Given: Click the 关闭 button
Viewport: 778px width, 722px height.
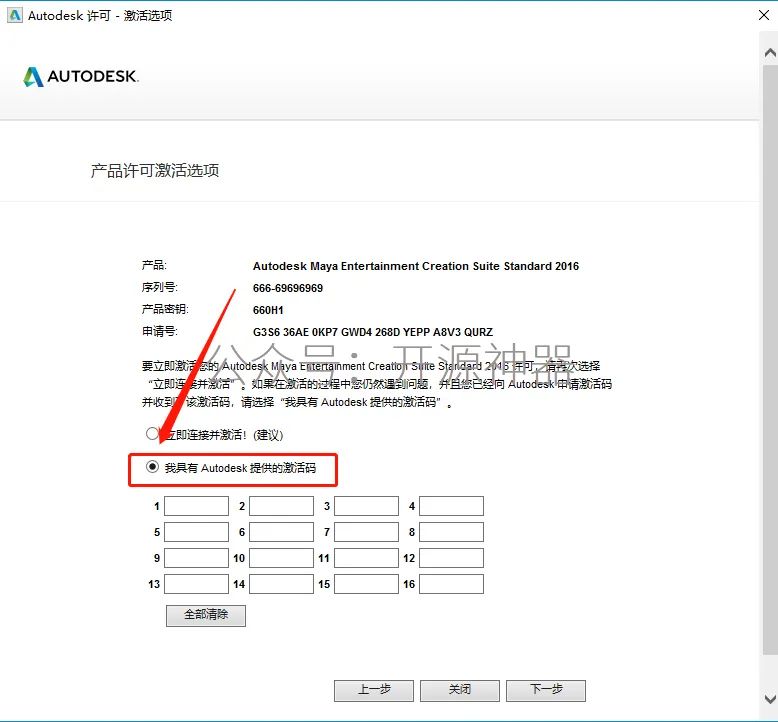Looking at the screenshot, I should click(459, 690).
